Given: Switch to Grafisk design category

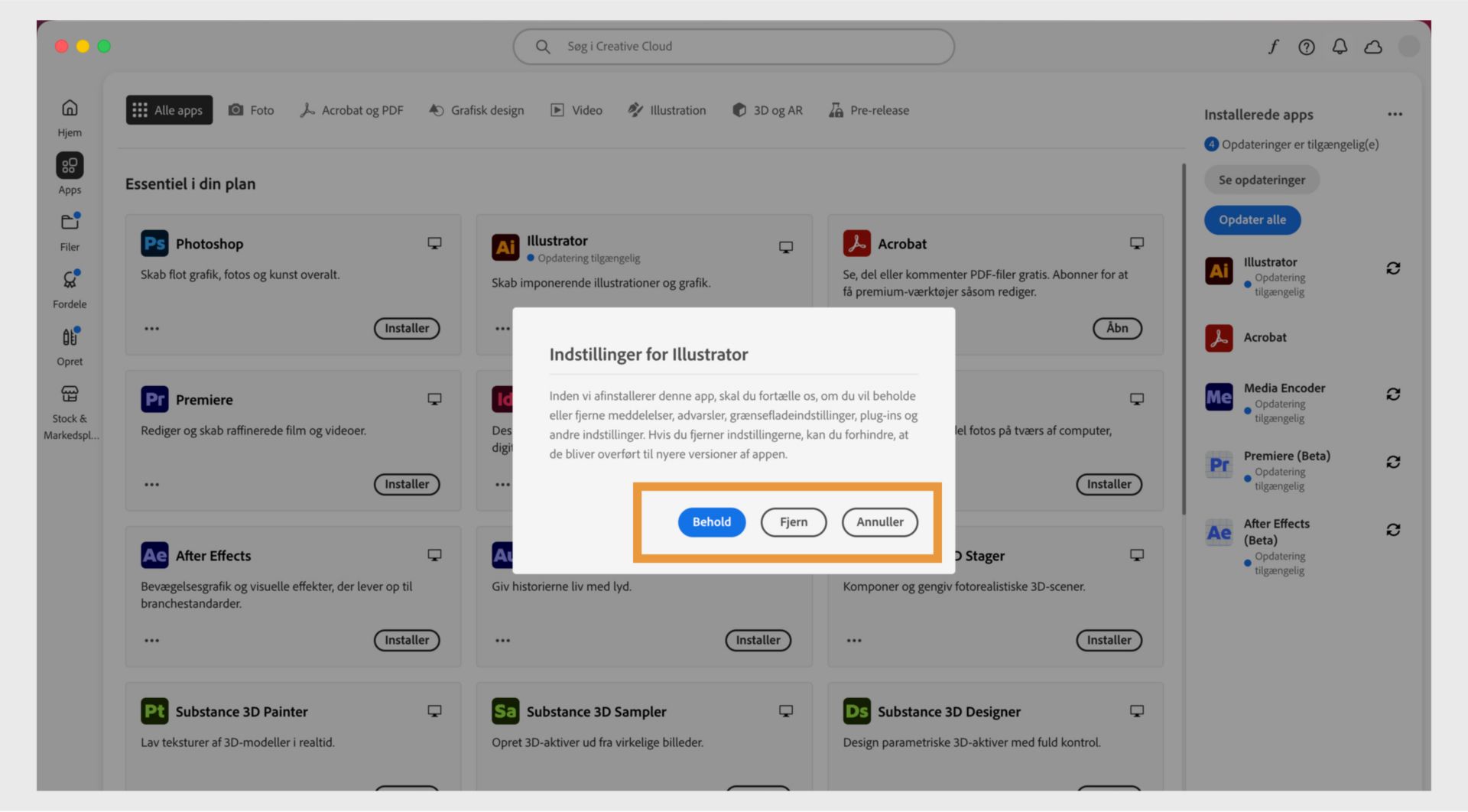Looking at the screenshot, I should click(x=476, y=110).
